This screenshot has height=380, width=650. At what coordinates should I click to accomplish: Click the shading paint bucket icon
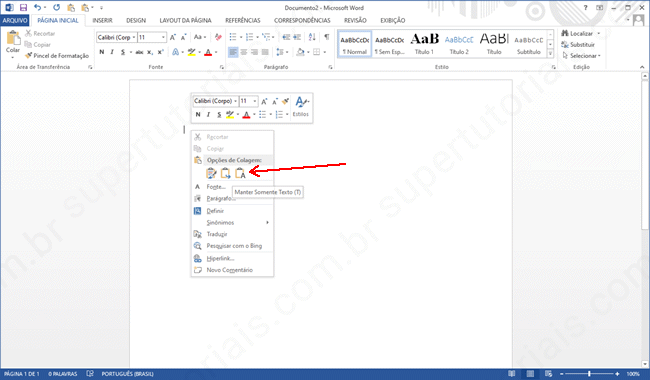point(301,52)
